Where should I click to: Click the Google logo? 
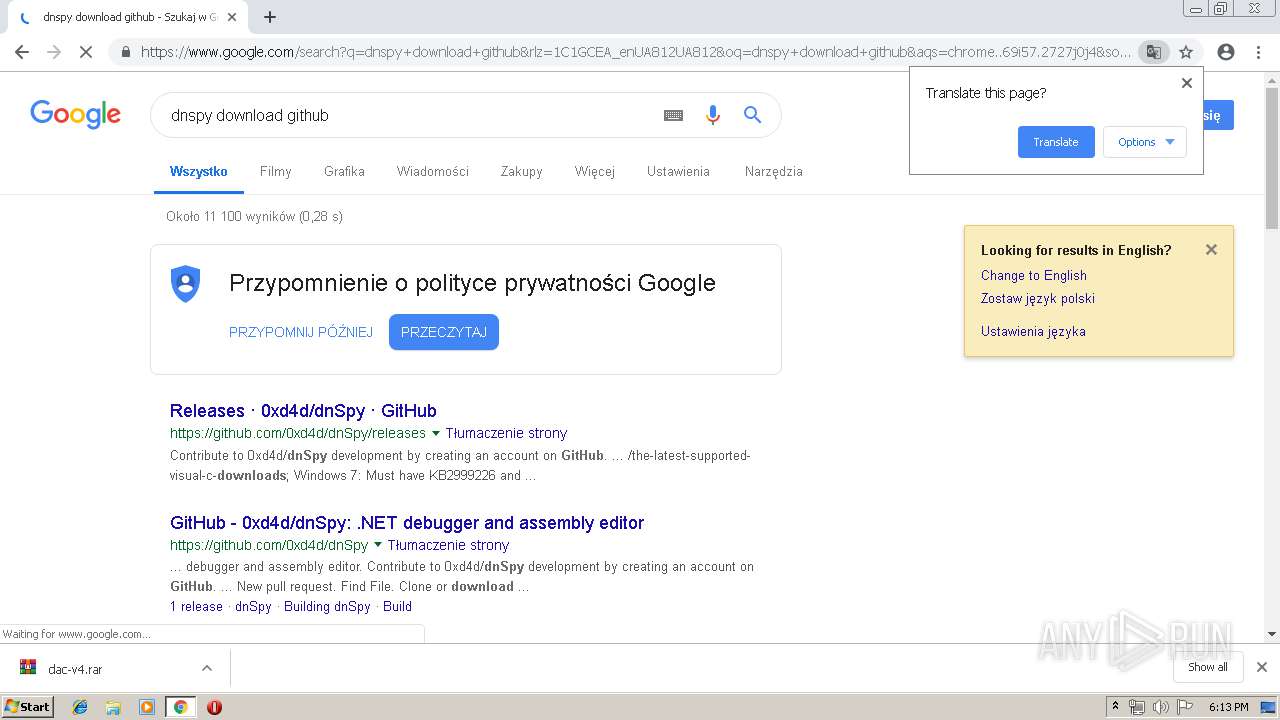[75, 114]
